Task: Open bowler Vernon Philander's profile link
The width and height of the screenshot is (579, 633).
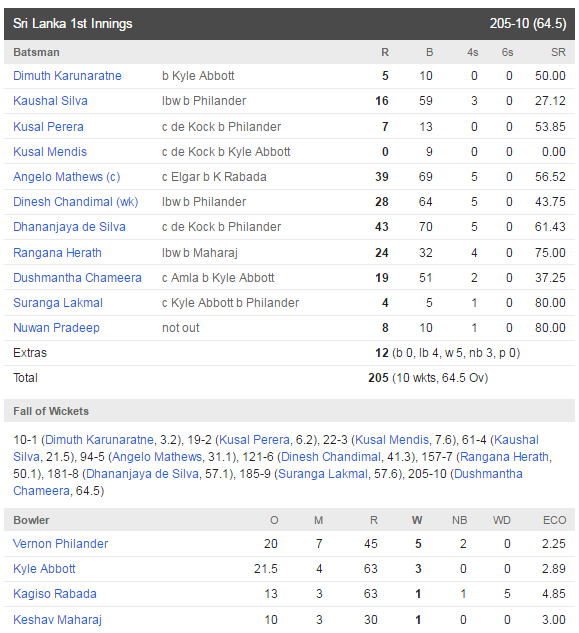Action: coord(60,544)
